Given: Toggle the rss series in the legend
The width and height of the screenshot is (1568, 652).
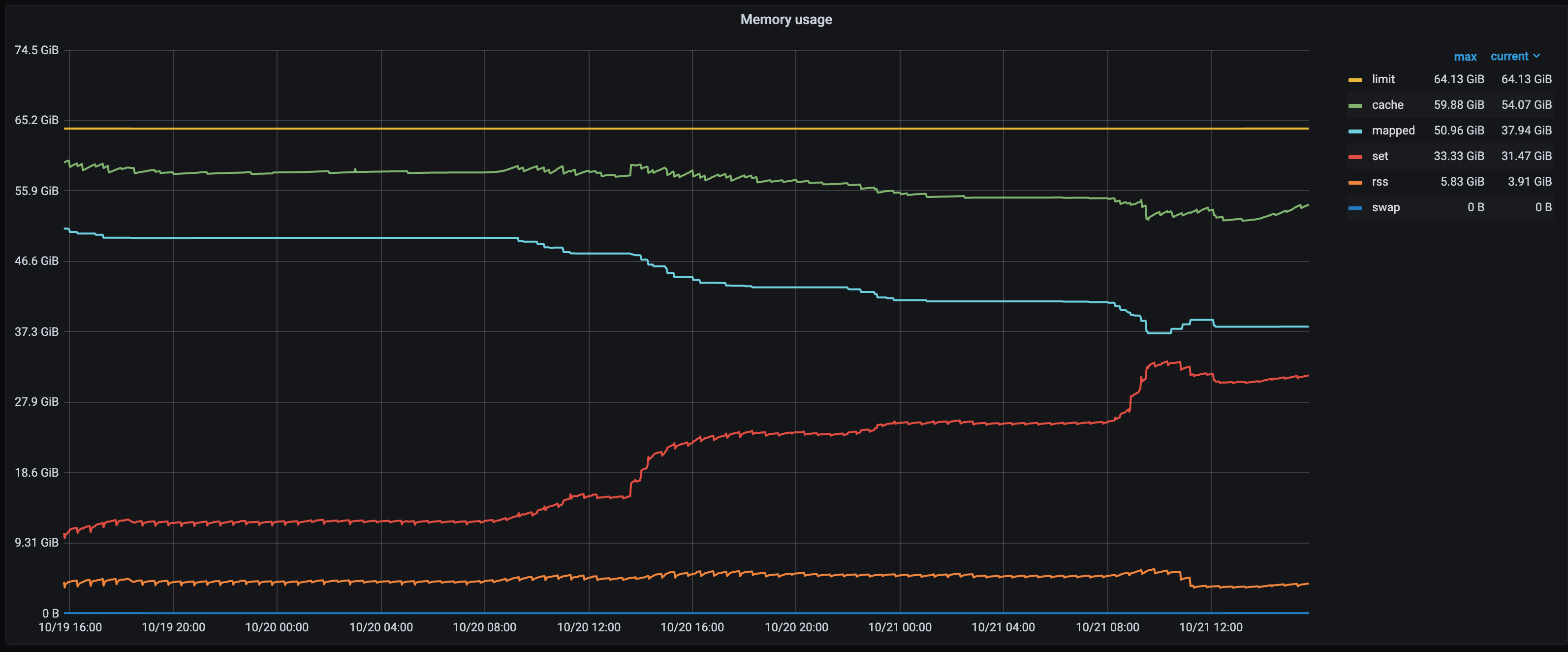Looking at the screenshot, I should [1380, 181].
